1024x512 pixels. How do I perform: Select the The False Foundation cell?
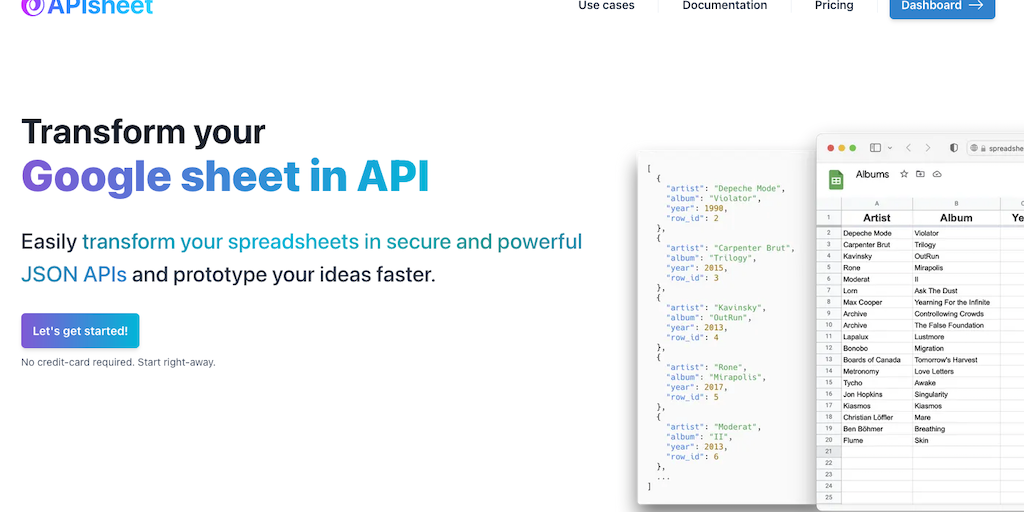click(x=956, y=325)
